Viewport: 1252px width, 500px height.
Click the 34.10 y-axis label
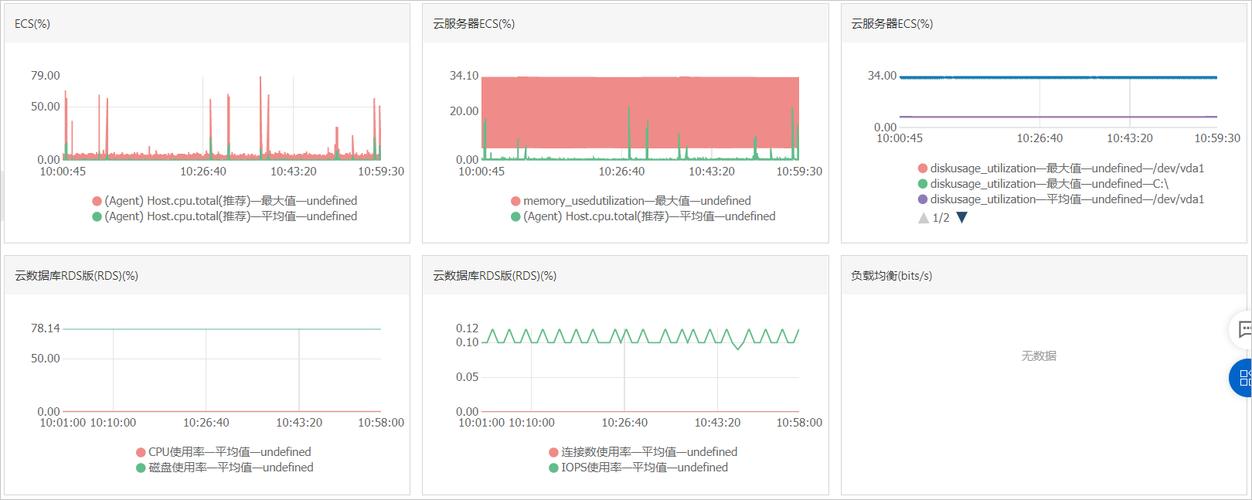tap(464, 75)
